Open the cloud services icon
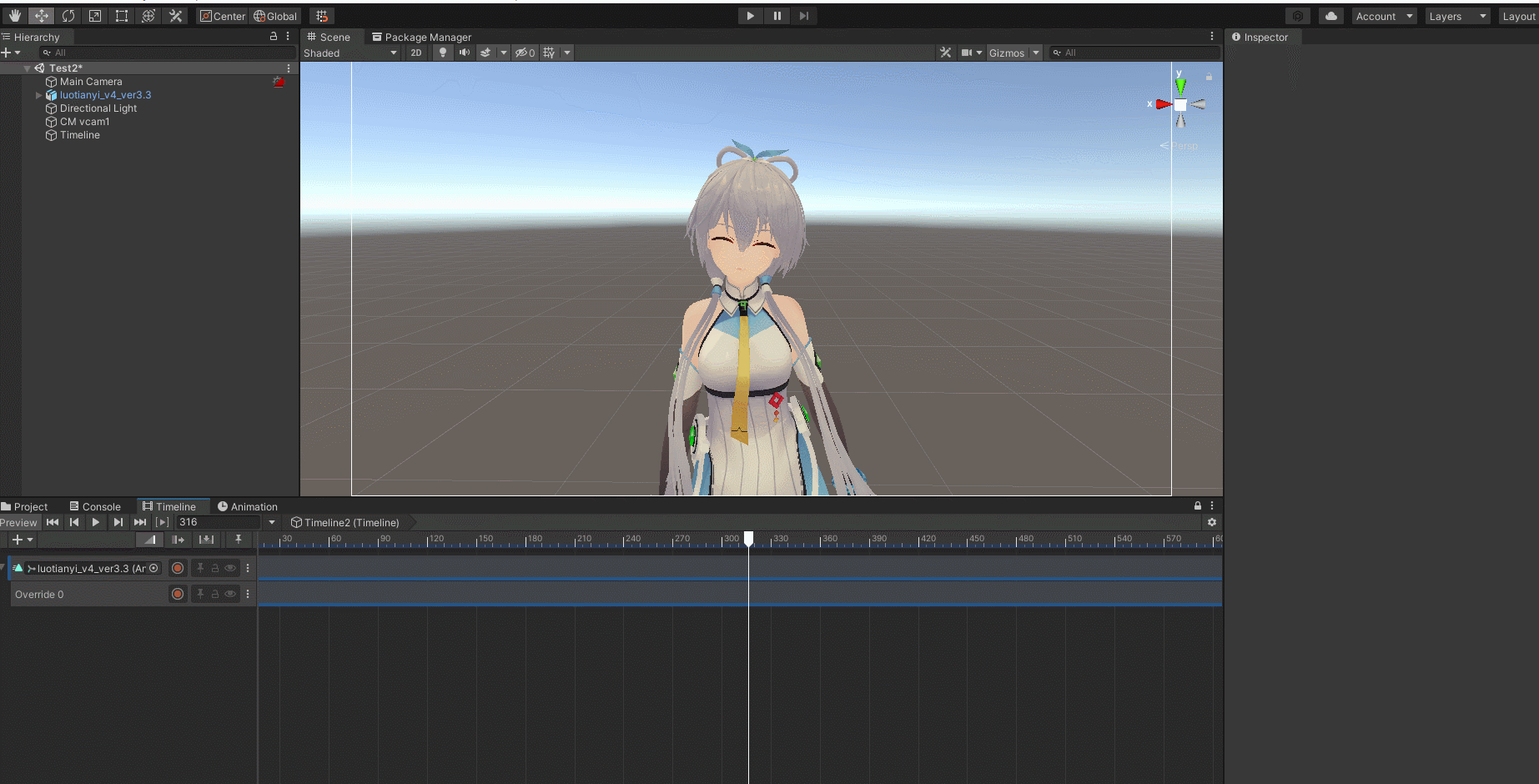This screenshot has height=784, width=1539. [1331, 16]
